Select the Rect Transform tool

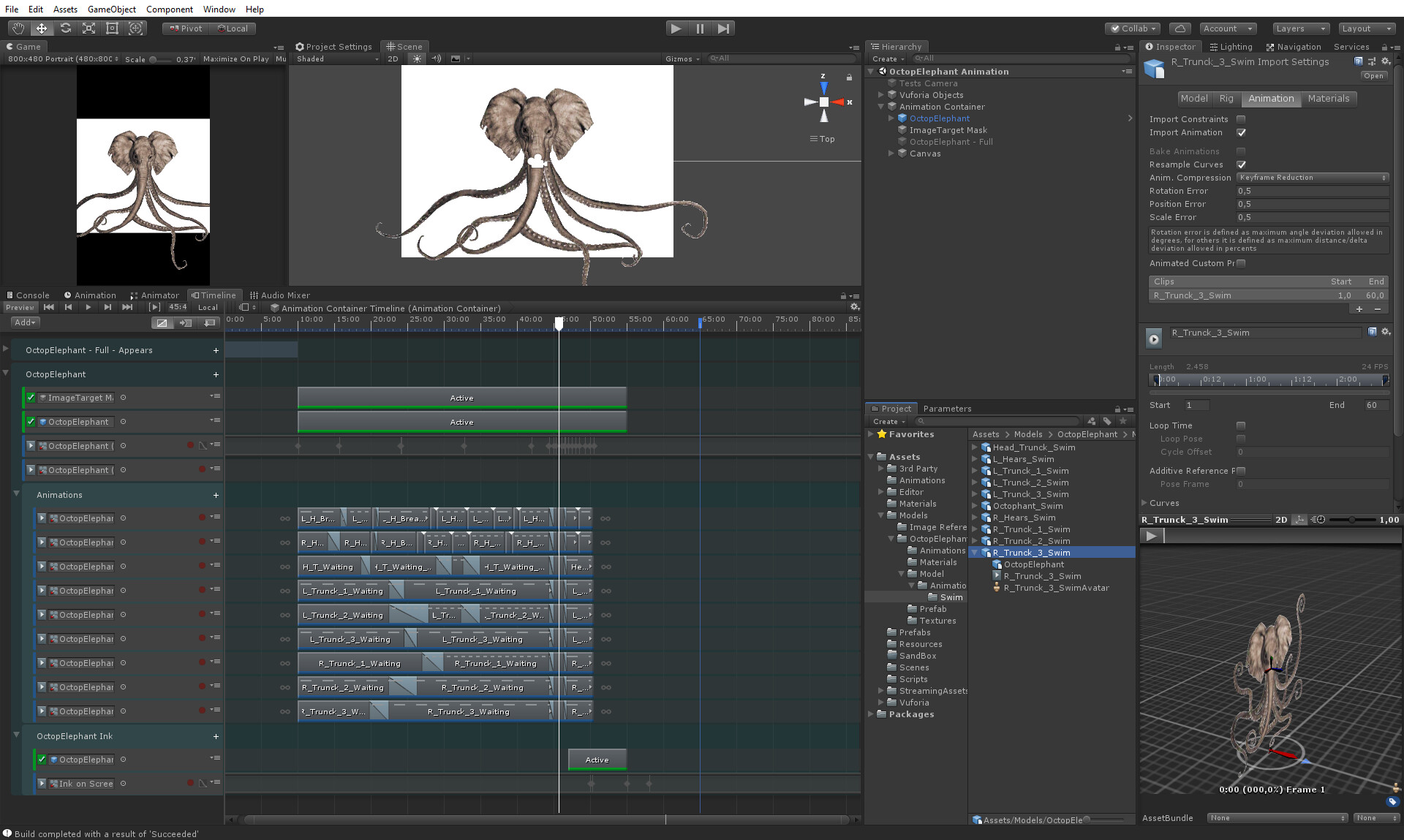click(x=112, y=29)
